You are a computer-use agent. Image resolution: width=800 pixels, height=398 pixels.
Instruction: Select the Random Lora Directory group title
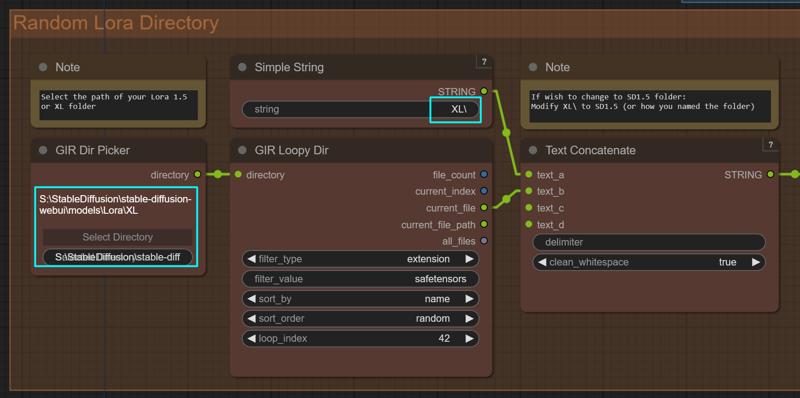point(116,23)
